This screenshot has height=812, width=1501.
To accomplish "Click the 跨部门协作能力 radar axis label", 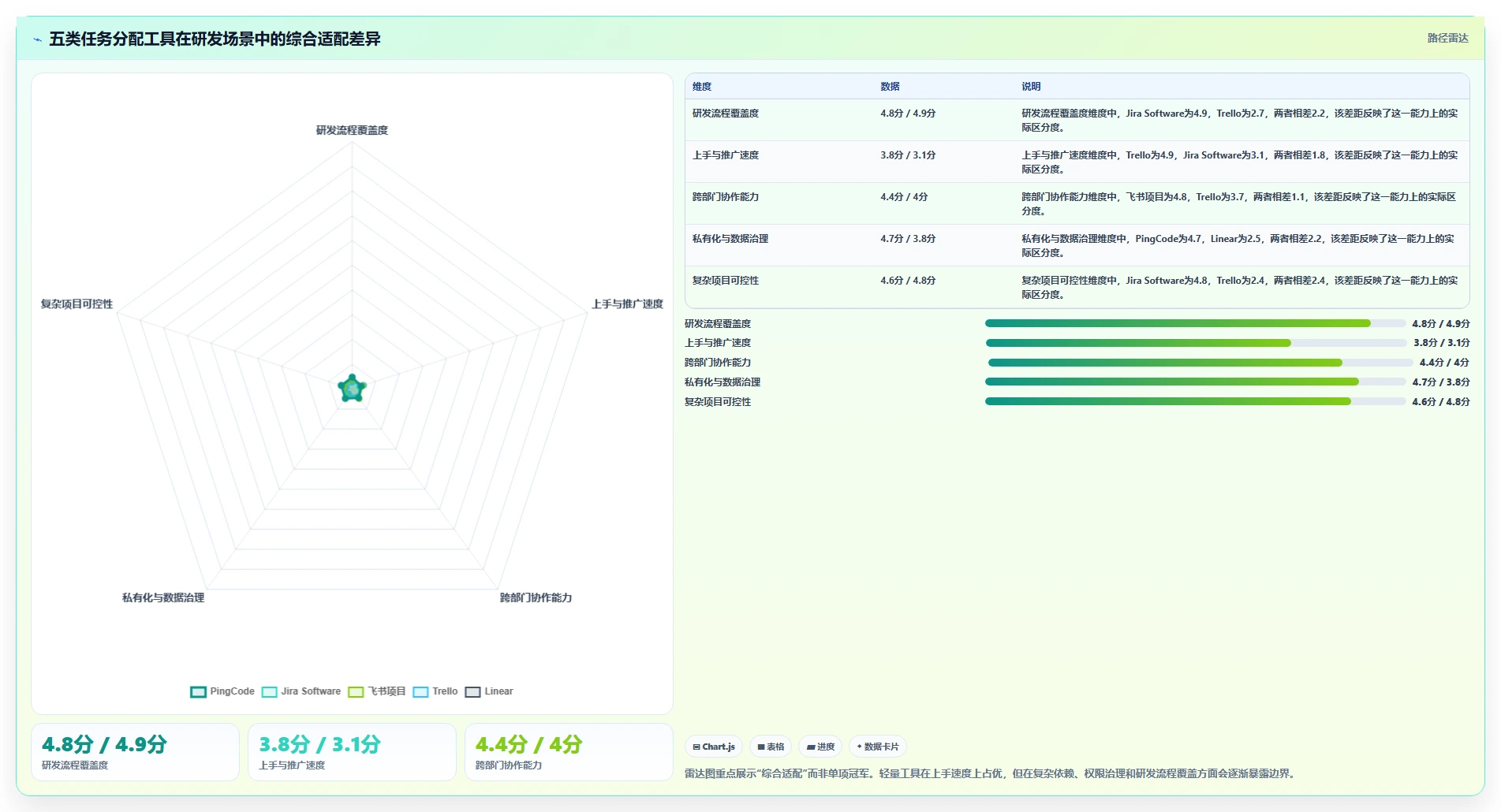I will [536, 598].
